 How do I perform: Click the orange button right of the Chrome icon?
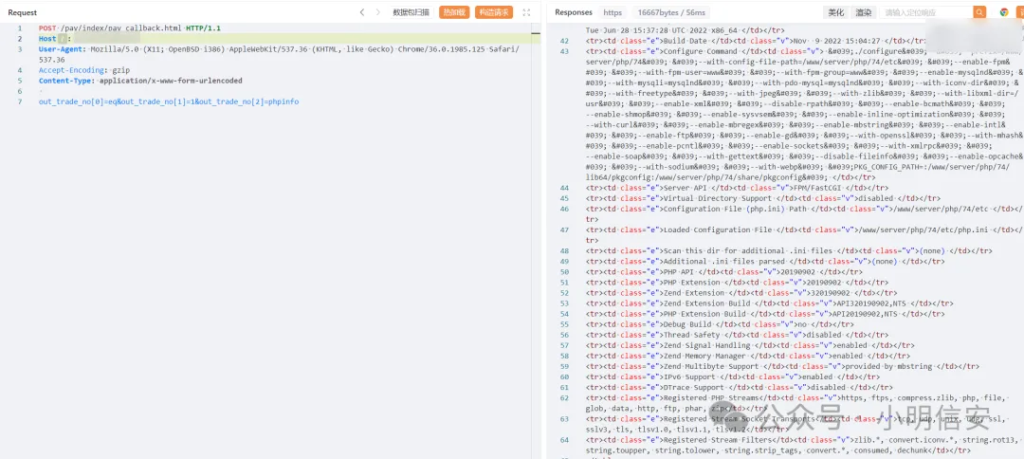click(1019, 12)
